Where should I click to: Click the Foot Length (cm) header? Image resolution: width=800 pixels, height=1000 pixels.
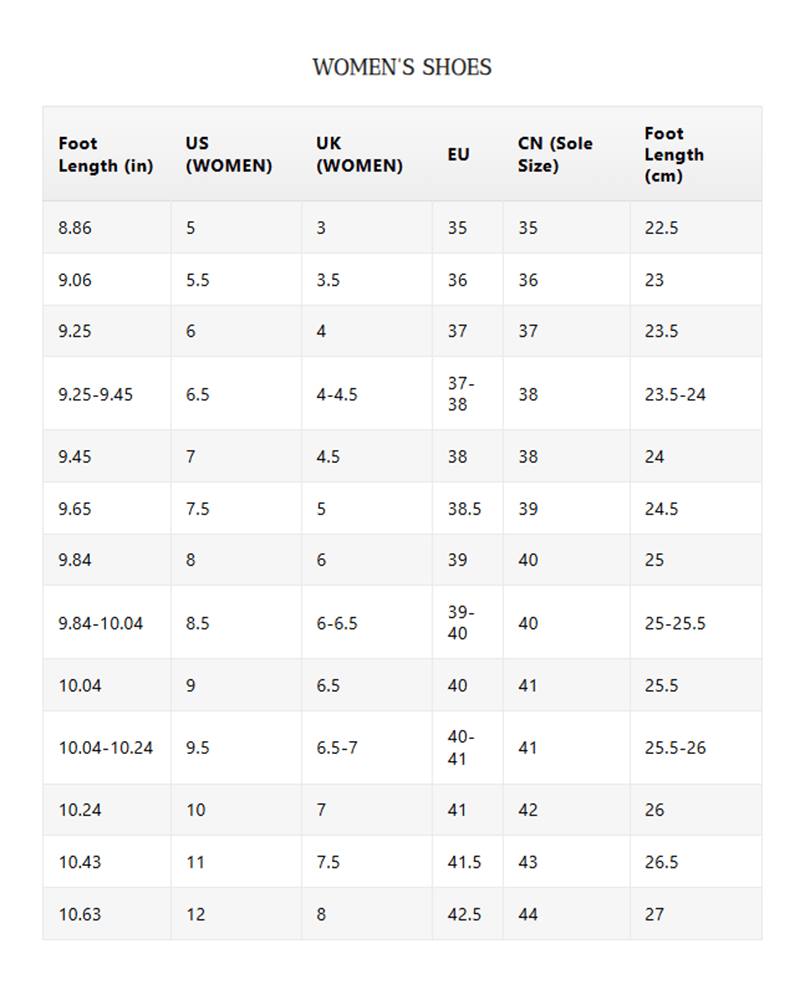[674, 155]
